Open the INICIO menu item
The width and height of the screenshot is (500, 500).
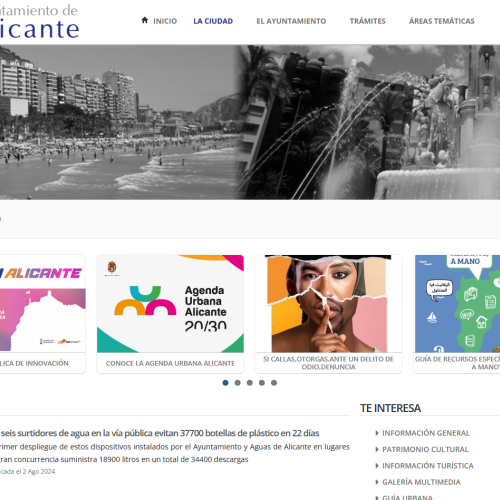tap(165, 21)
